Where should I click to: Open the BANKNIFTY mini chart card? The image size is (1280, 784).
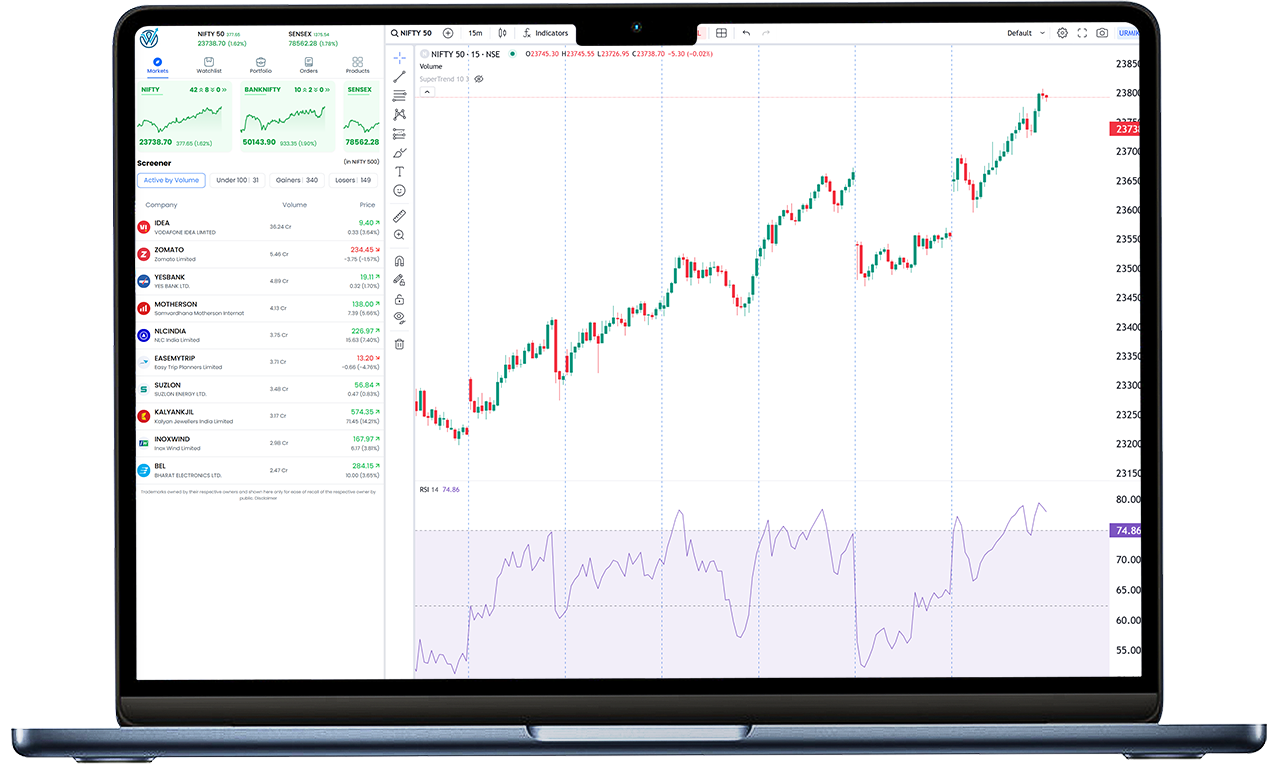[x=285, y=117]
